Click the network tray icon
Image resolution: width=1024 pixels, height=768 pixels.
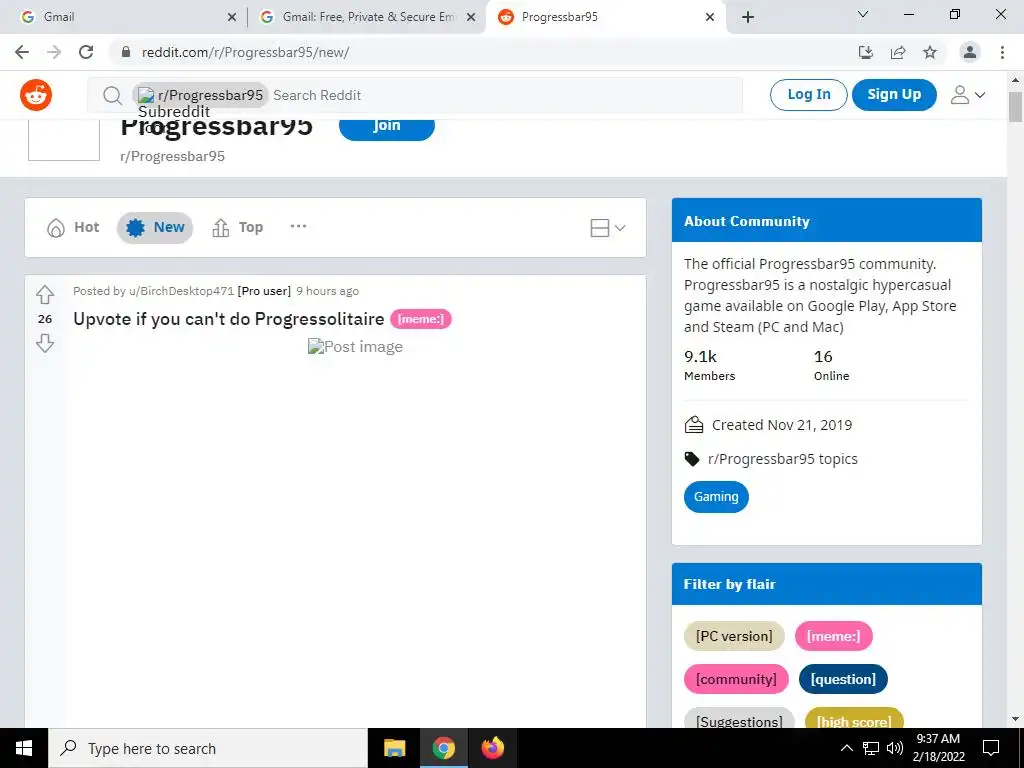coord(871,748)
